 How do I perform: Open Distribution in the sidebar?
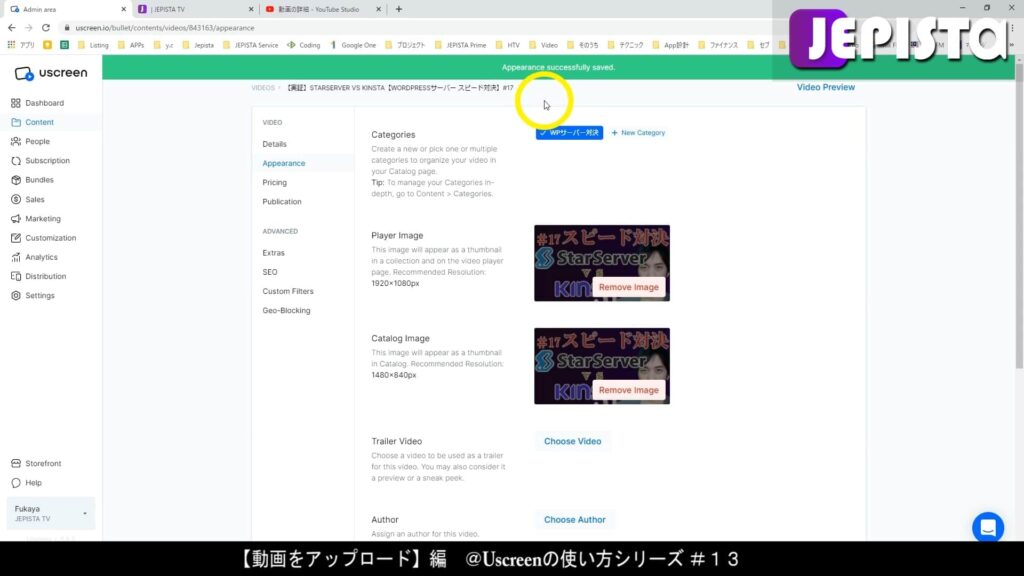39,276
